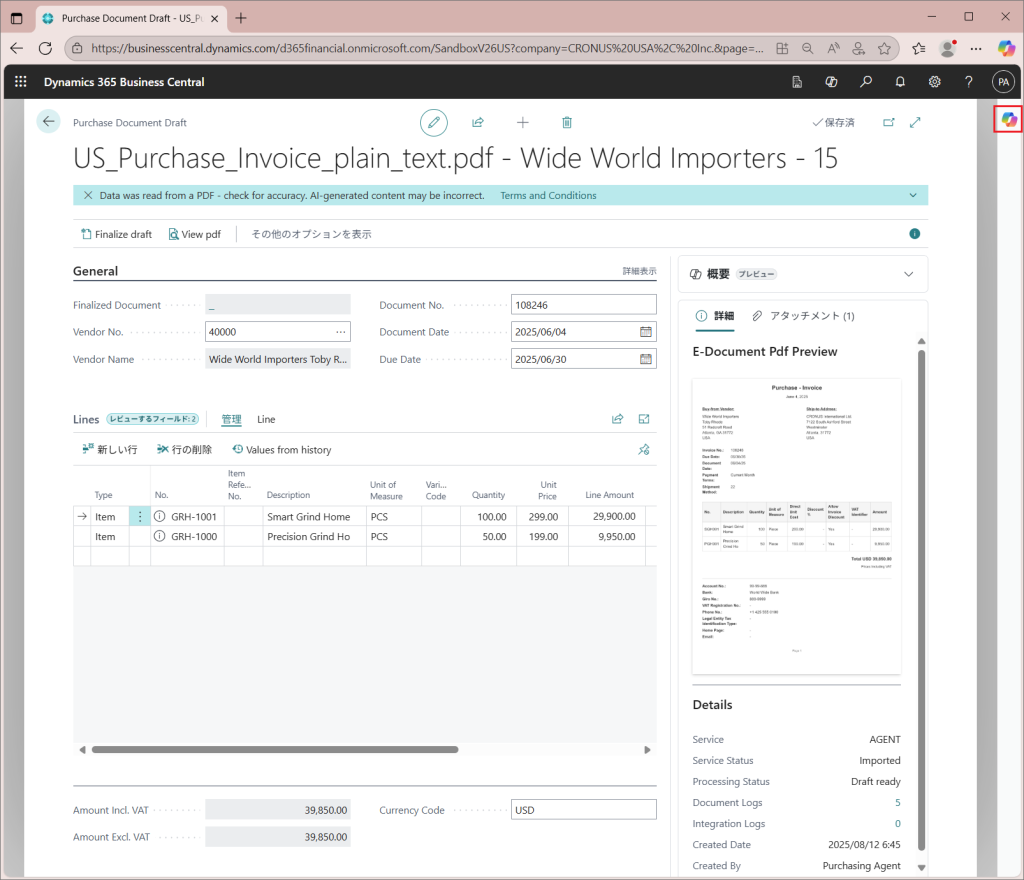Image resolution: width=1024 pixels, height=880 pixels.
Task: Expand the Lines section to full view
Action: [x=644, y=419]
